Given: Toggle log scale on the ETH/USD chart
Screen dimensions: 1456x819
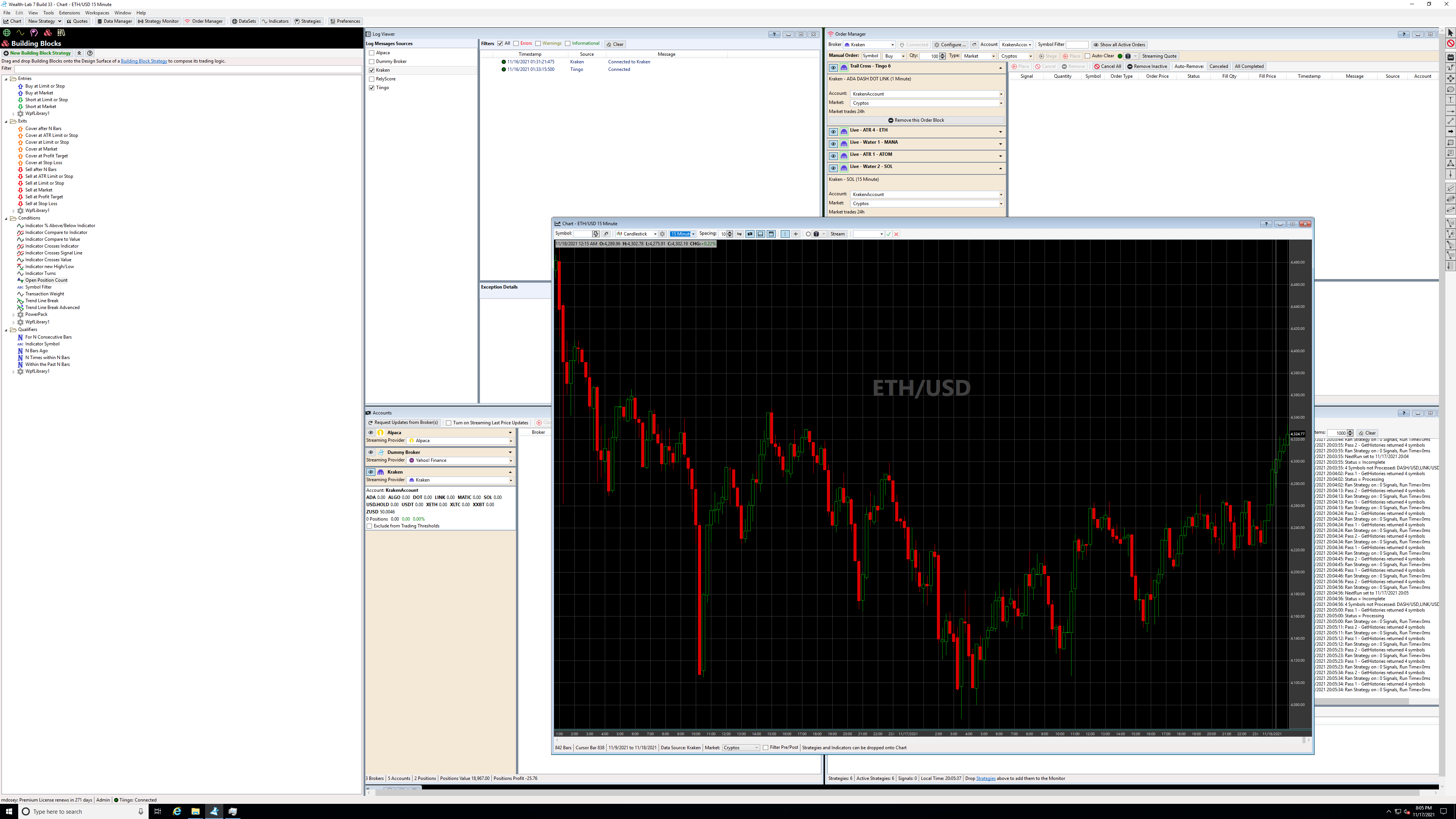Looking at the screenshot, I should pyautogui.click(x=739, y=234).
